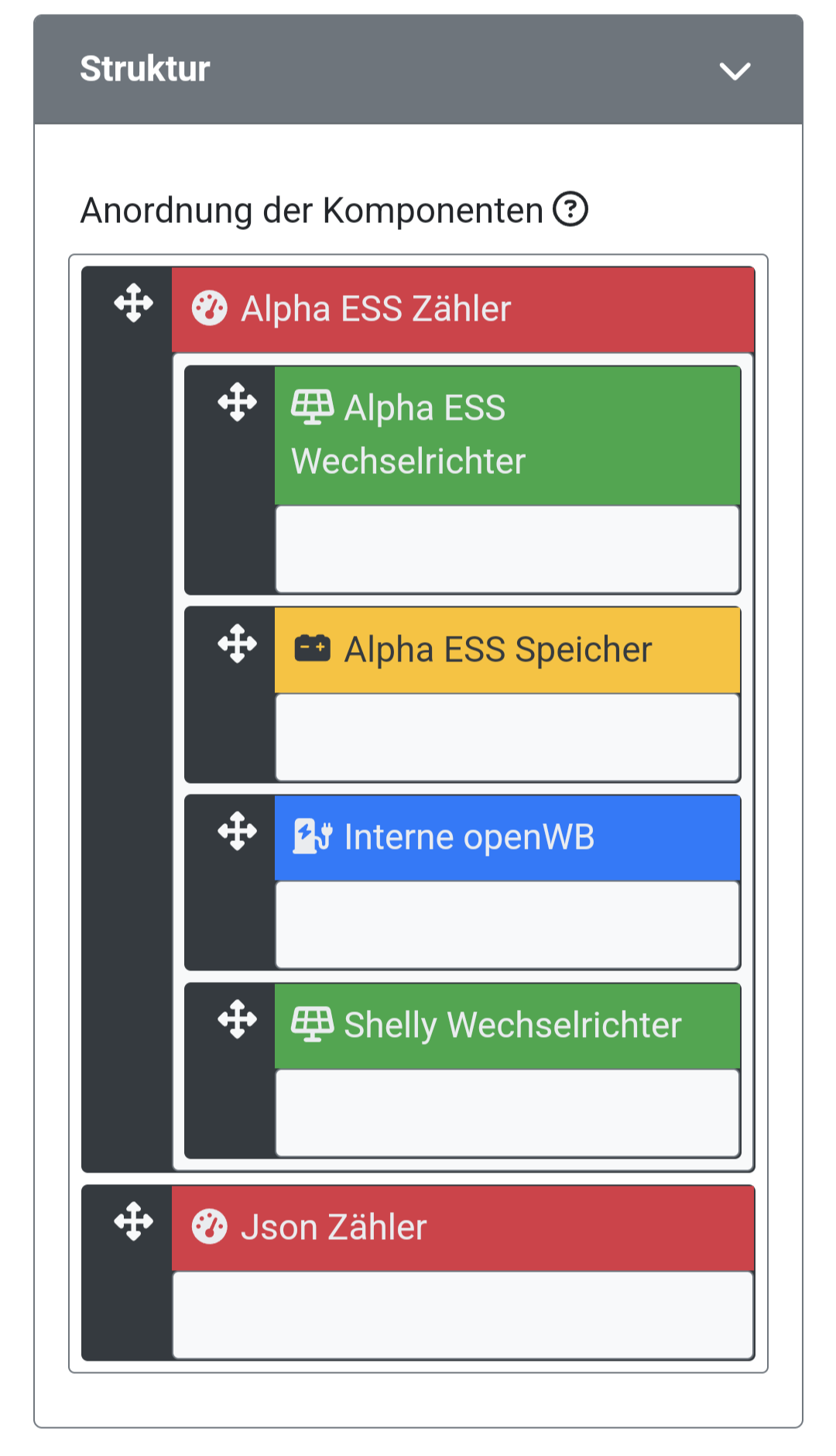This screenshot has height=1456, width=836.
Task: Click solar panel icon of Alpha ESS Wechselrichter
Action: coord(312,407)
